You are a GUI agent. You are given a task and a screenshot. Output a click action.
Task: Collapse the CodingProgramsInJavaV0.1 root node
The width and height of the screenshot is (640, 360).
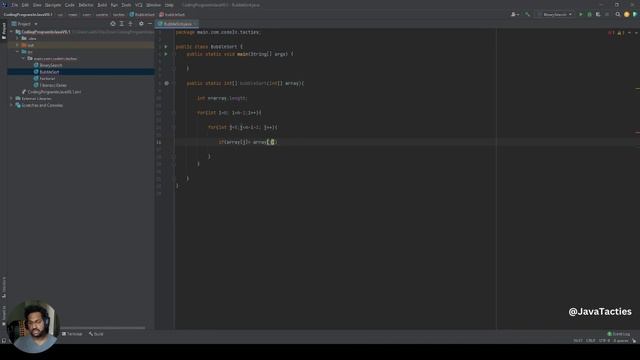(11, 31)
